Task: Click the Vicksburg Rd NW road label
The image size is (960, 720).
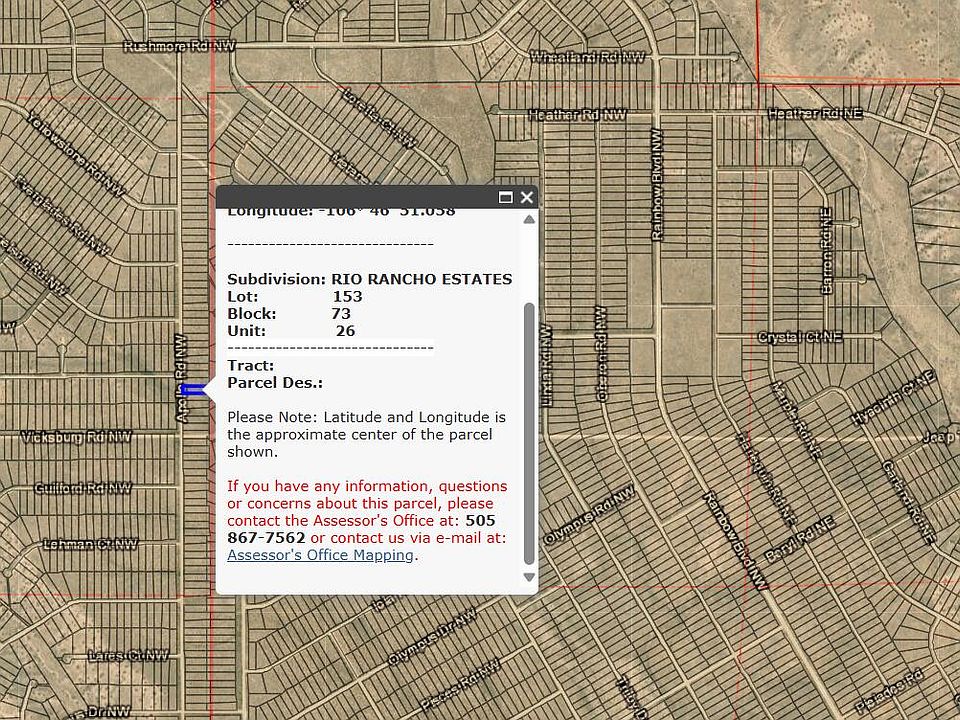Action: click(77, 437)
